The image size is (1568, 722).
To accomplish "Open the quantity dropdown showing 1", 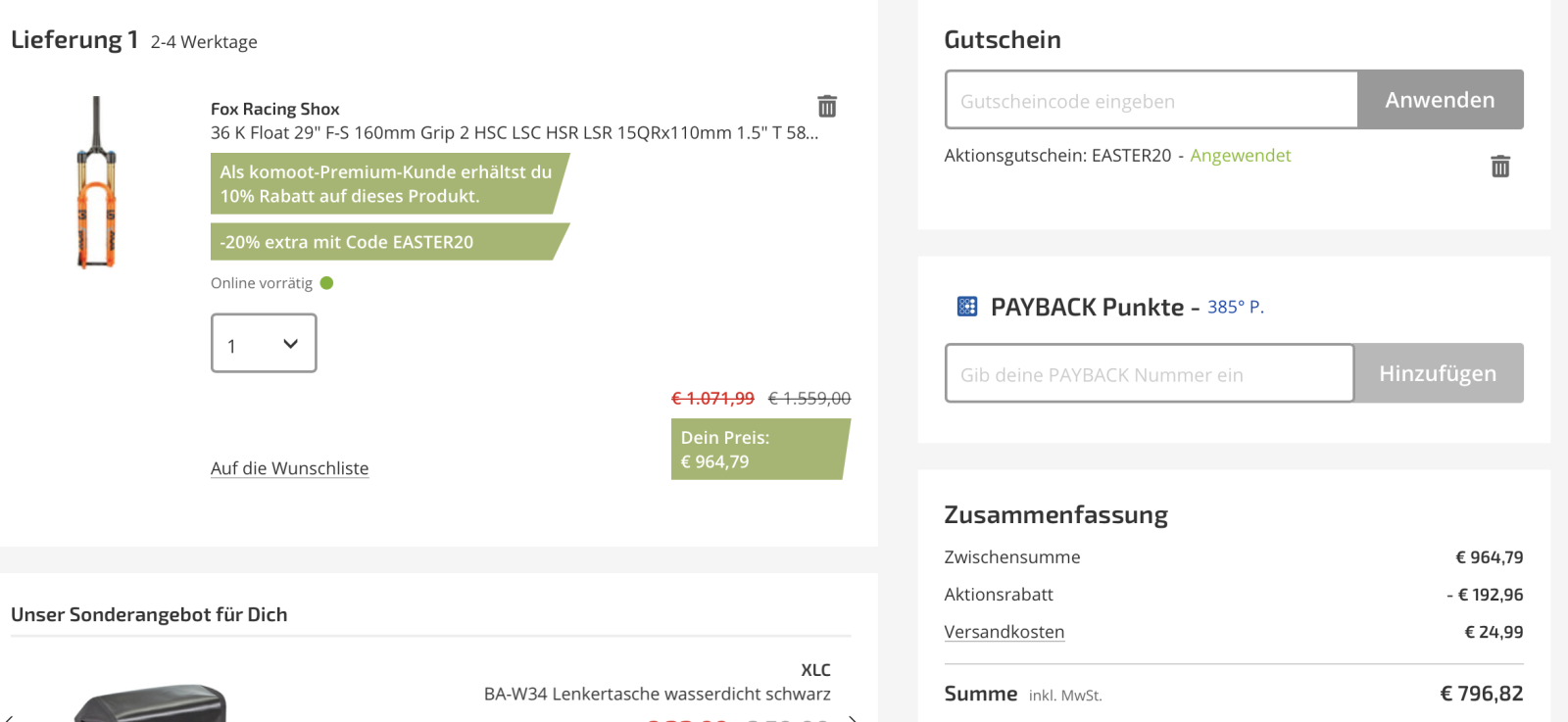I will click(x=264, y=343).
